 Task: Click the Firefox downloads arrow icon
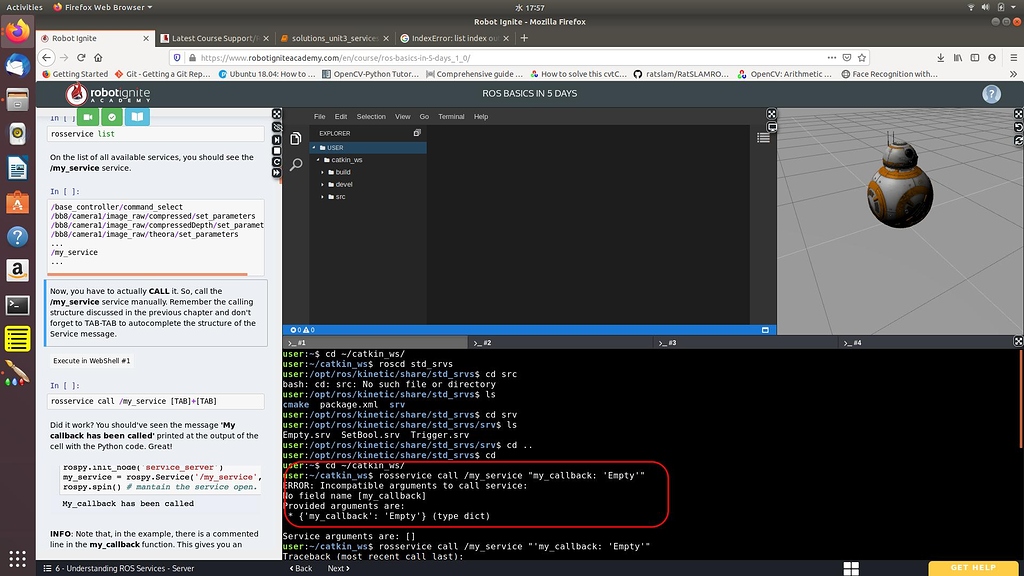[x=940, y=57]
